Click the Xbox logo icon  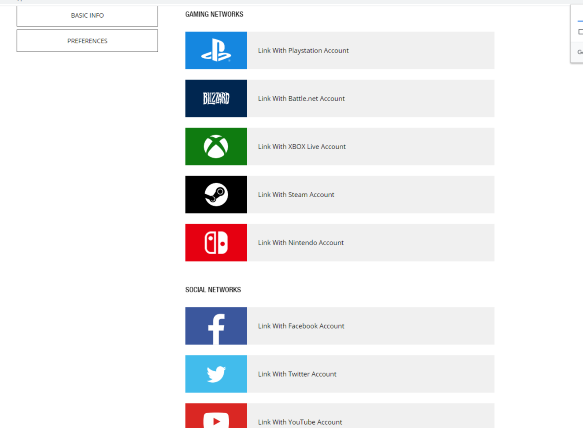pos(216,147)
